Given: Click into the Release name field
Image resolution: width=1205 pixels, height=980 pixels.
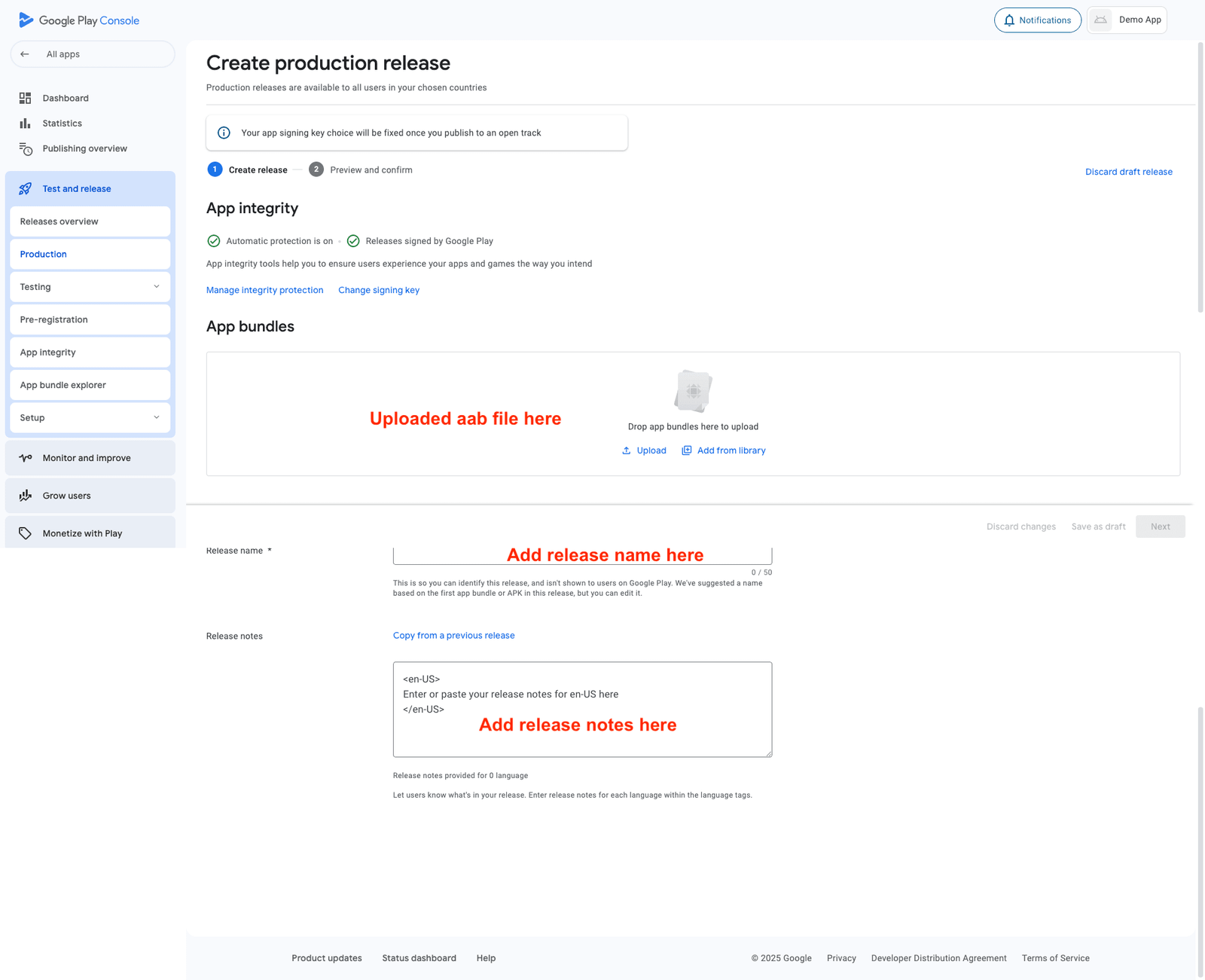Looking at the screenshot, I should click(582, 556).
